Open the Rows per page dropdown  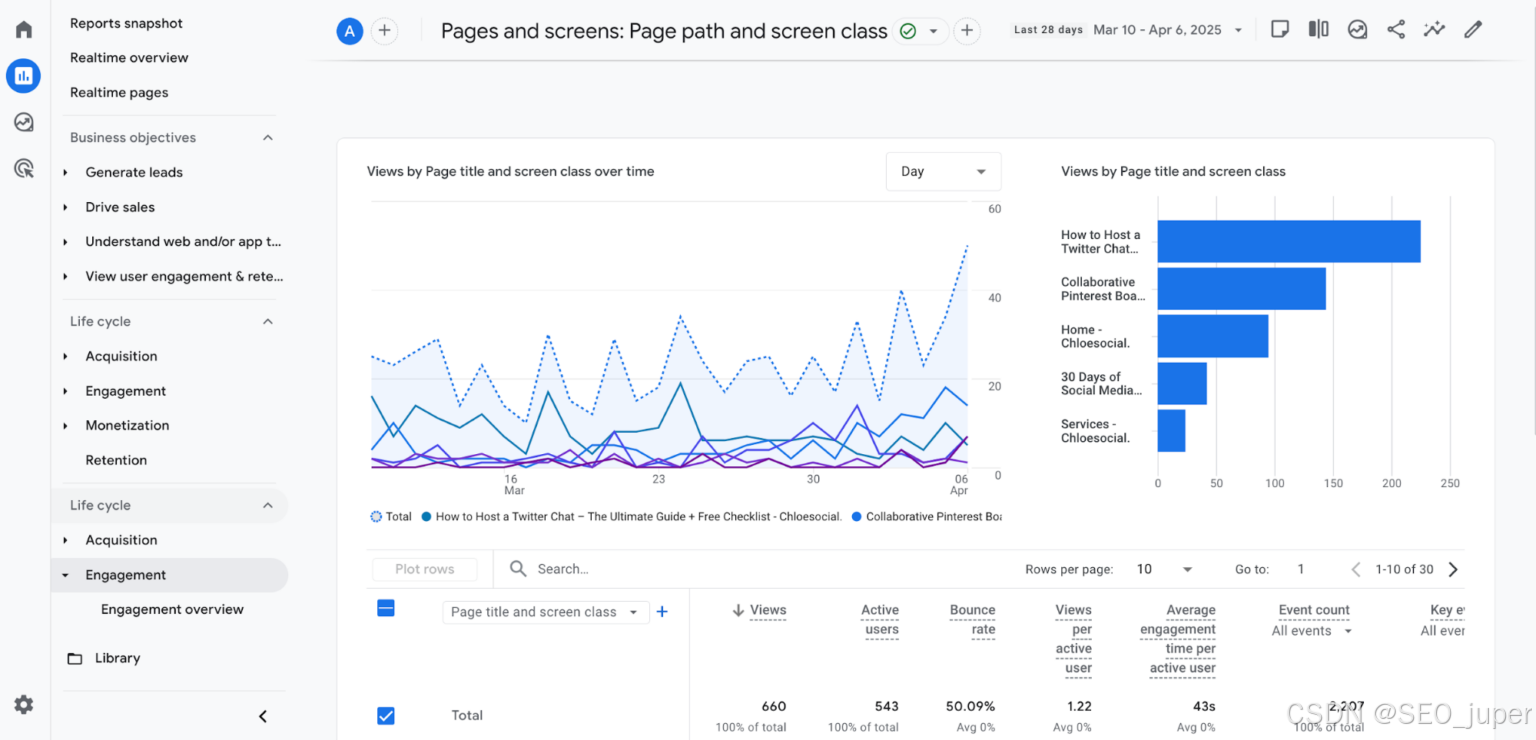tap(1165, 569)
